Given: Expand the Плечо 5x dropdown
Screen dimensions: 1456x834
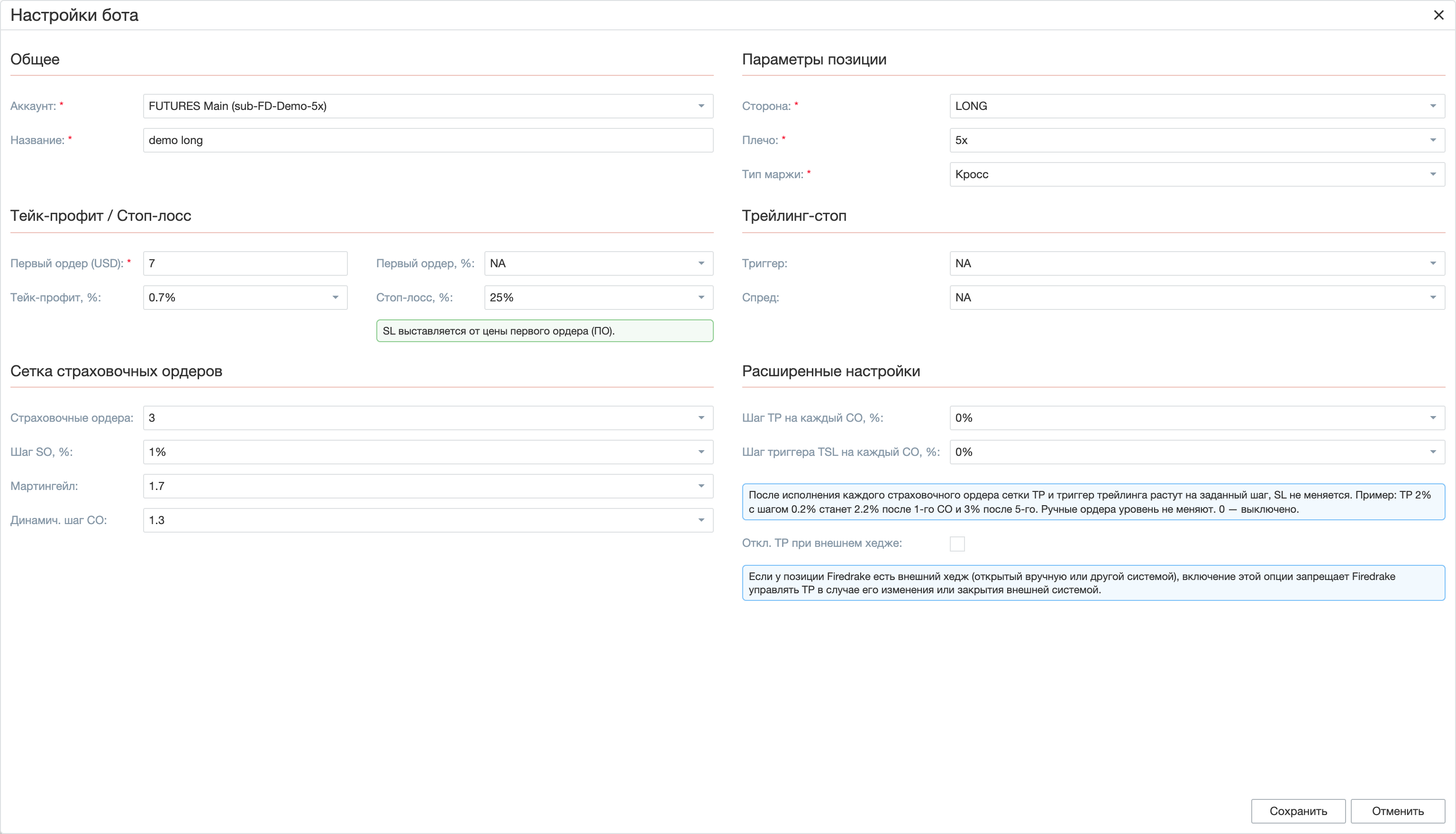Looking at the screenshot, I should [x=1197, y=140].
